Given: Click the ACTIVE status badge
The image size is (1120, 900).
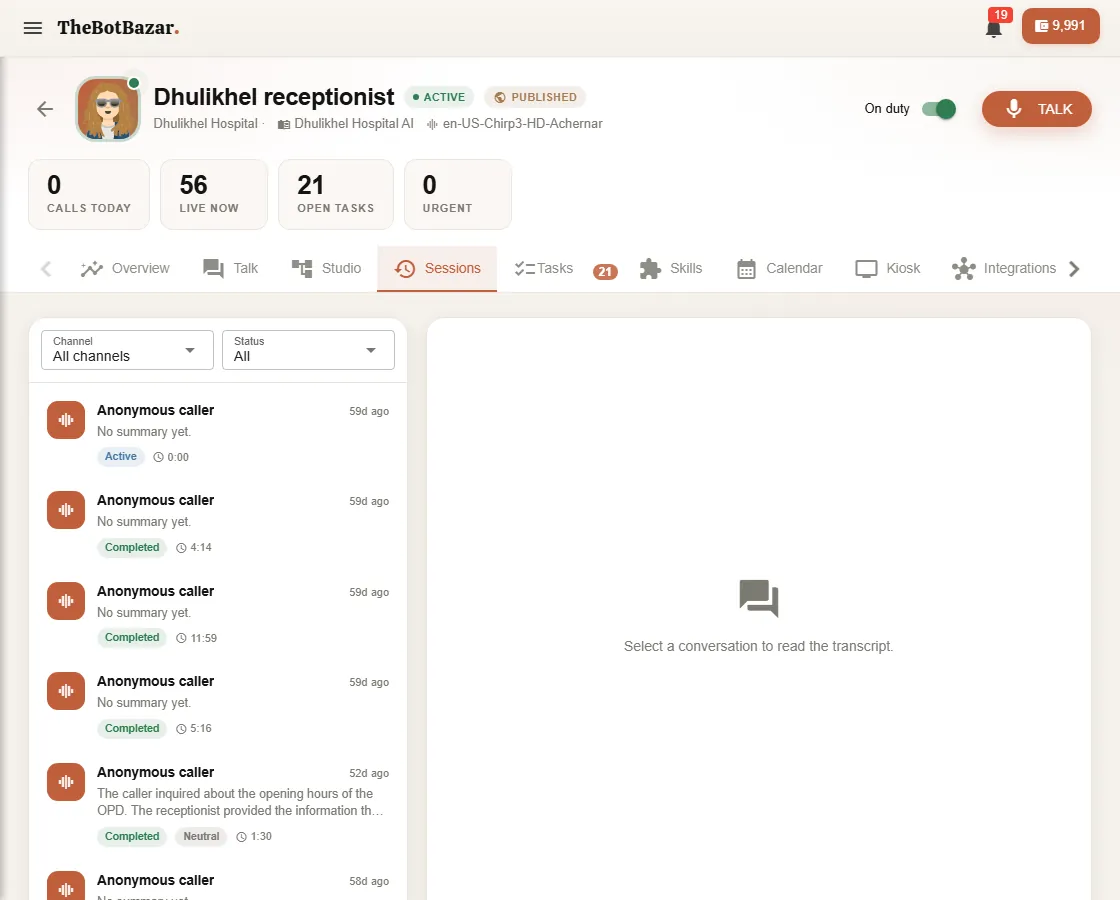Looking at the screenshot, I should coord(439,97).
